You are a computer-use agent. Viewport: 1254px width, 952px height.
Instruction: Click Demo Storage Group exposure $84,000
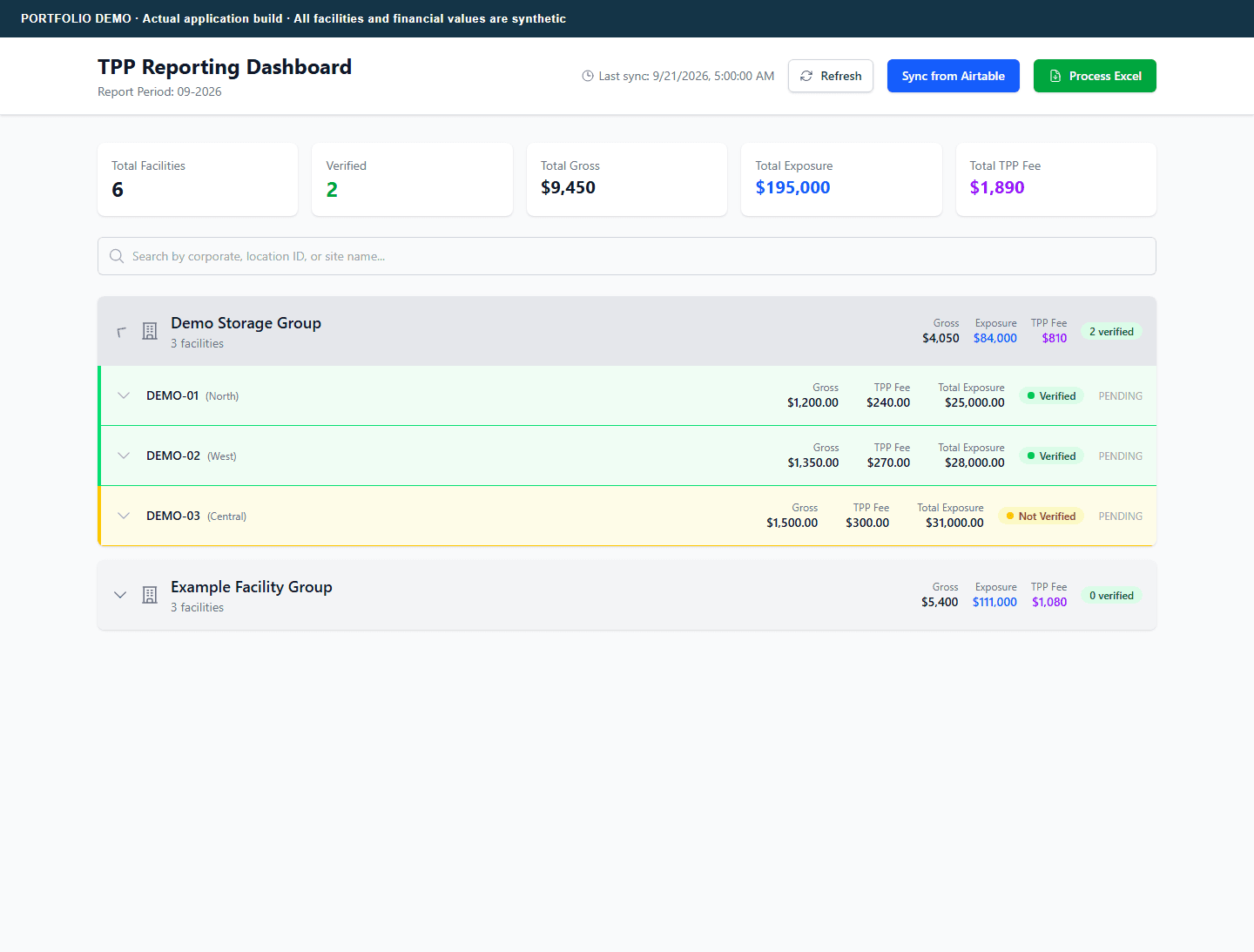click(995, 338)
